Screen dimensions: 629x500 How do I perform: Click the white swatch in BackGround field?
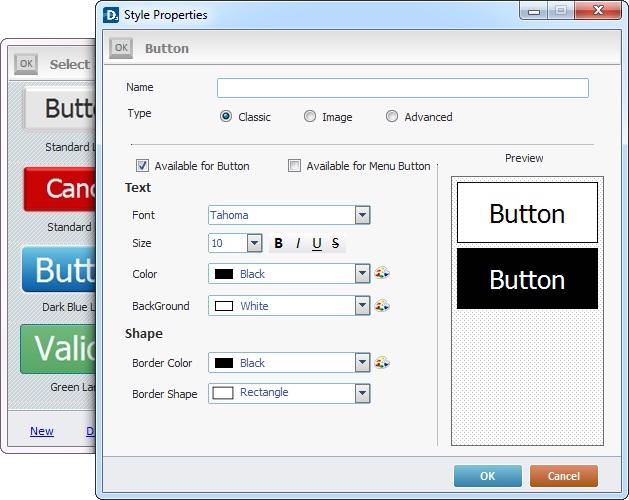[x=224, y=306]
